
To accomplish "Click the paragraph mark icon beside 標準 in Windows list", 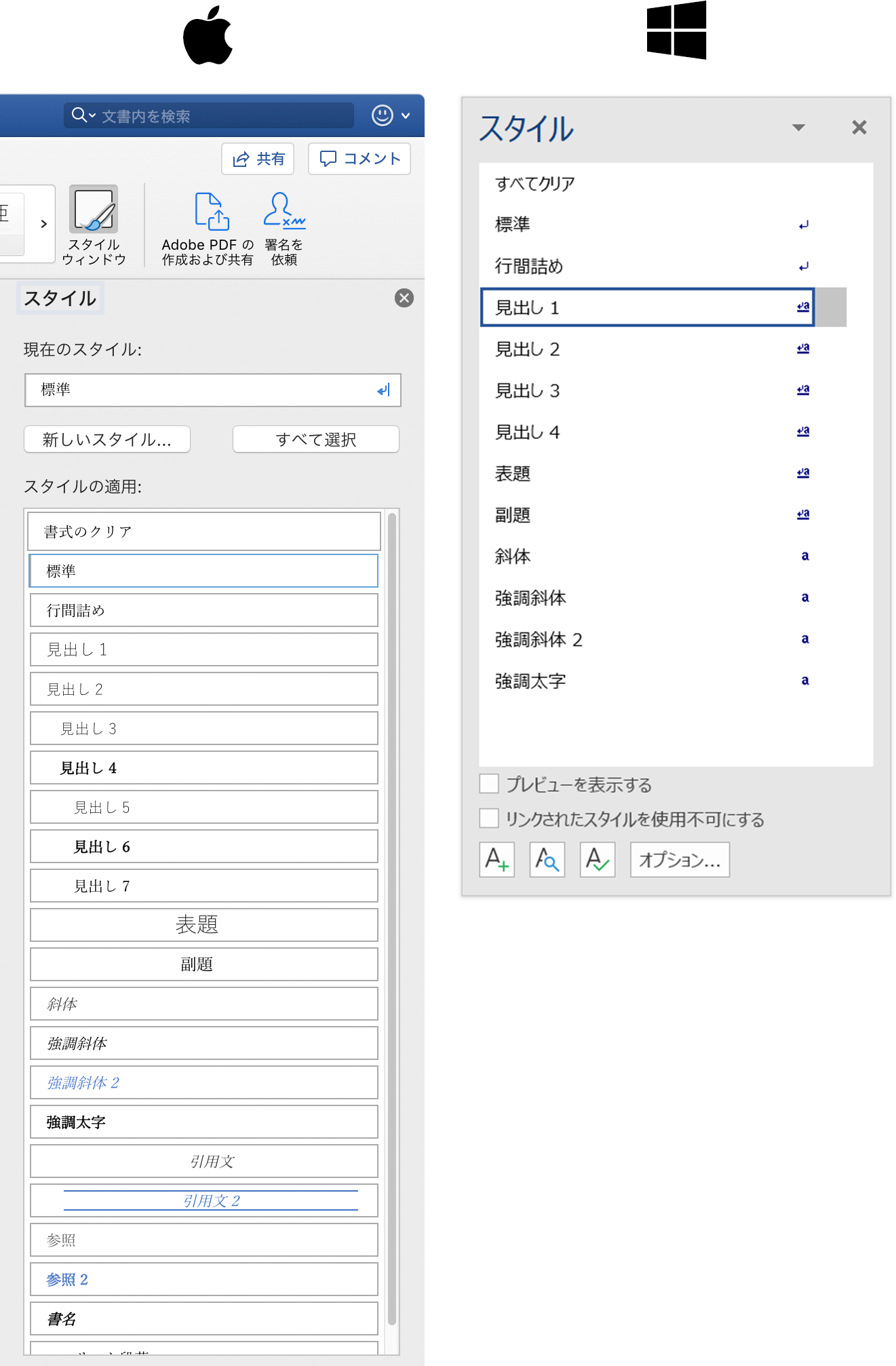I will [x=804, y=225].
